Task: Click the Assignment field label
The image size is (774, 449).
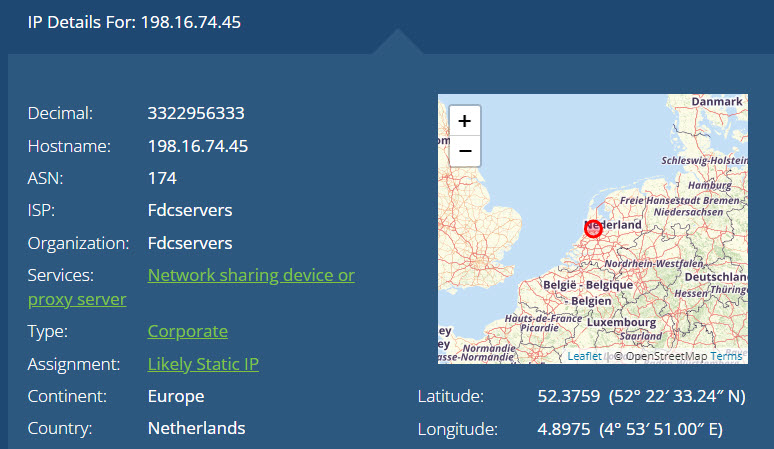Action: (74, 364)
